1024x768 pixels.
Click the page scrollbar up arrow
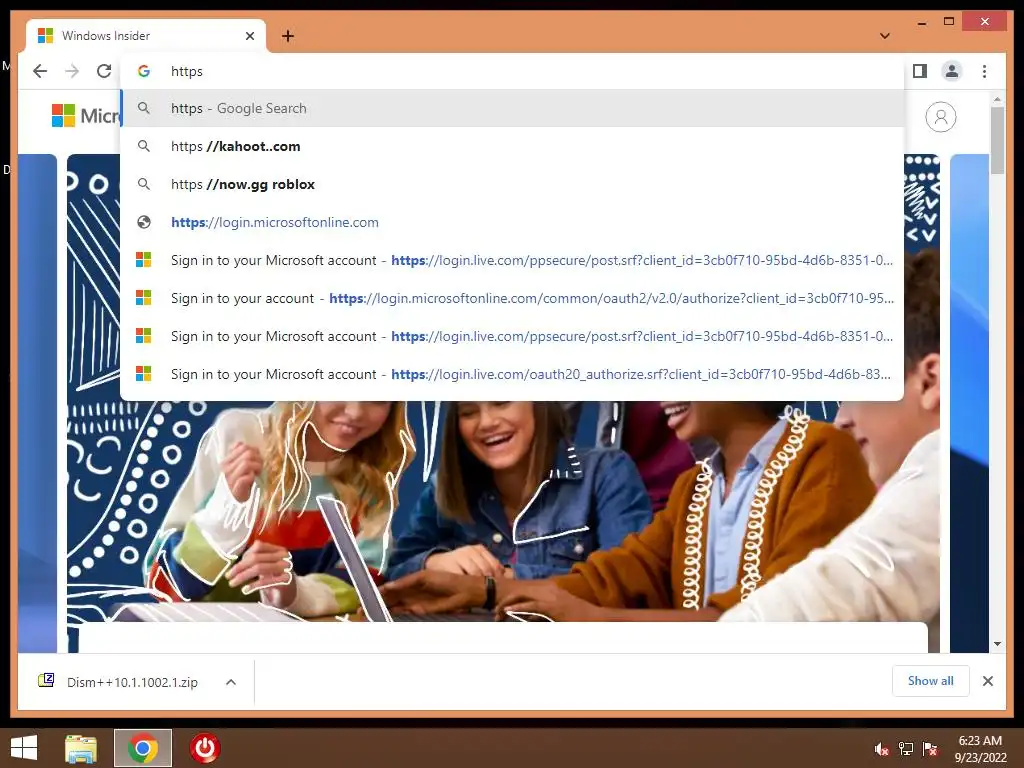pos(997,100)
